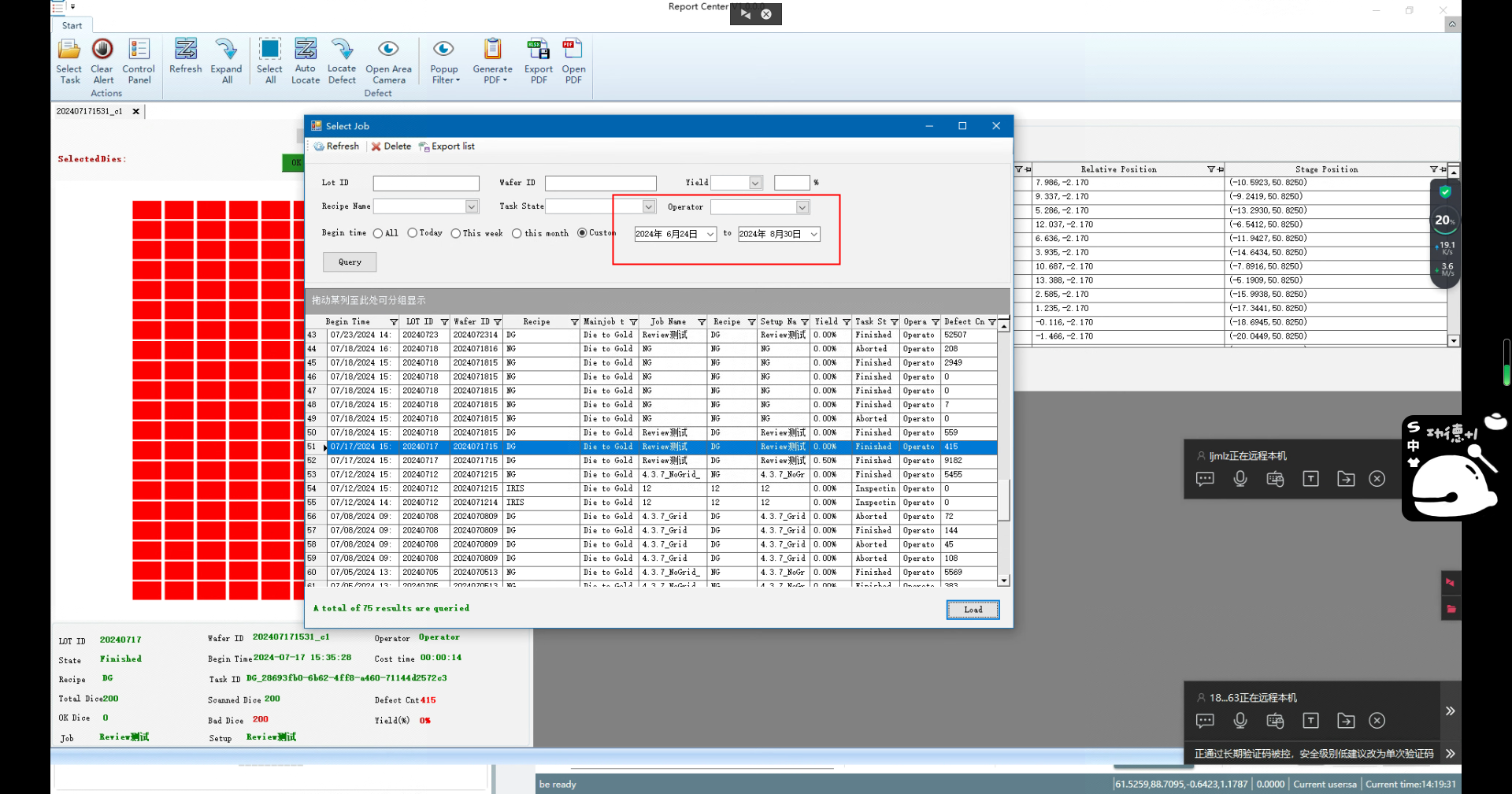Image resolution: width=1512 pixels, height=794 pixels.
Task: Expand the Recipe Name dropdown
Action: (x=472, y=206)
